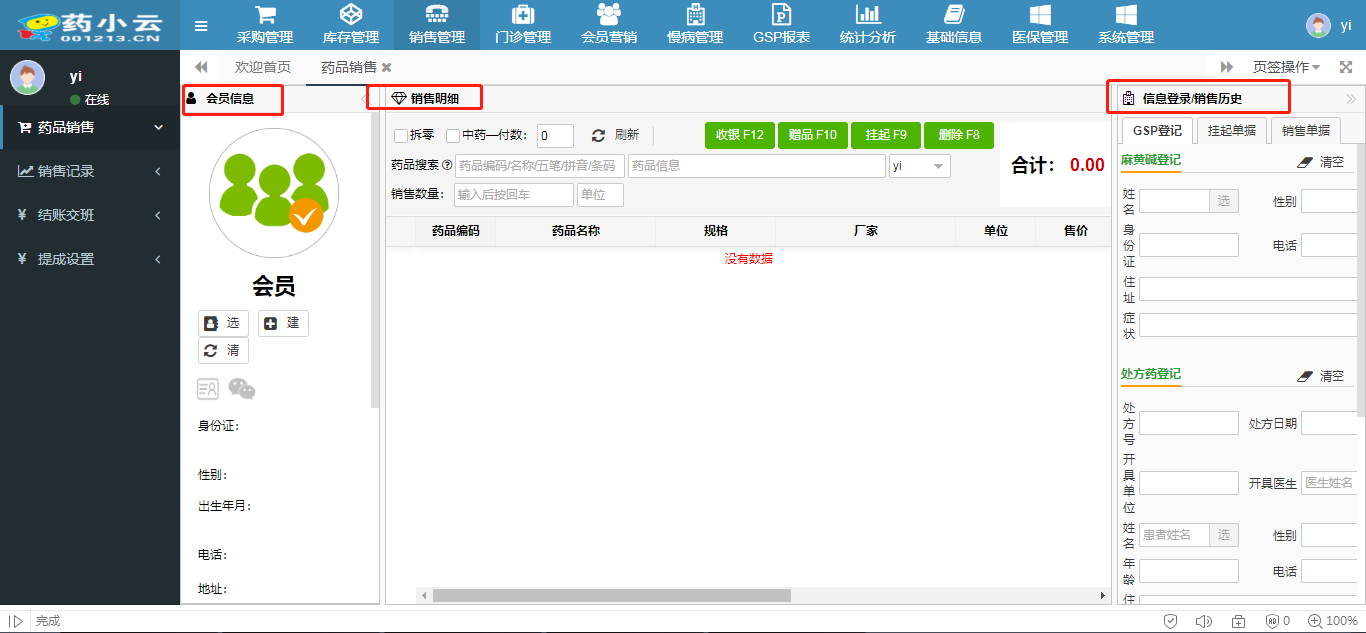Click the 药品搜索 help question icon
The image size is (1366, 633).
click(447, 165)
